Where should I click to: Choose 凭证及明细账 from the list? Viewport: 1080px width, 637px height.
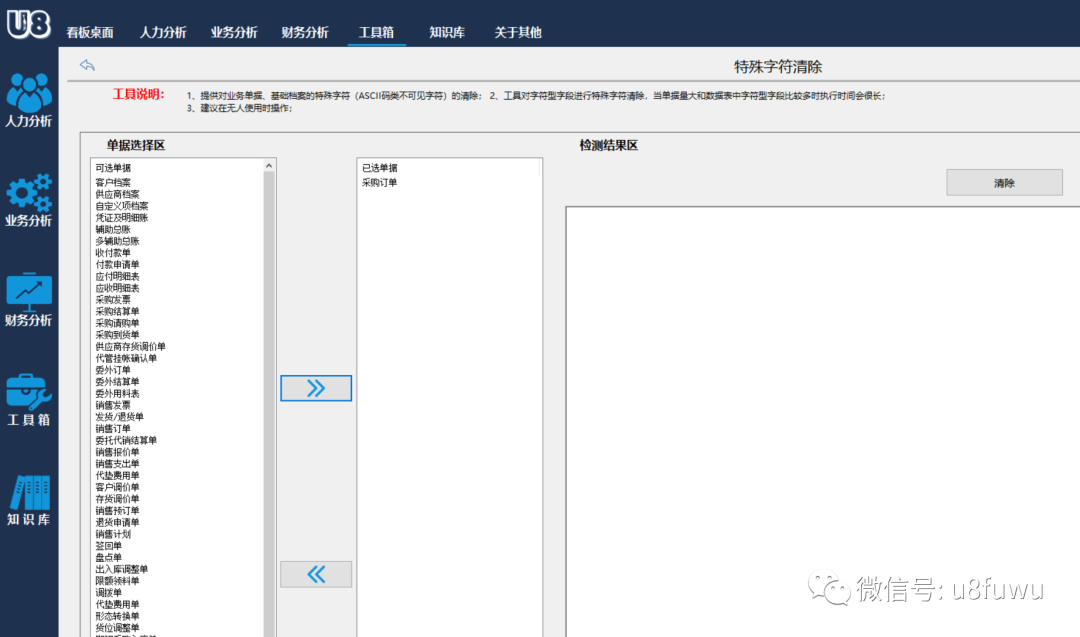point(122,218)
